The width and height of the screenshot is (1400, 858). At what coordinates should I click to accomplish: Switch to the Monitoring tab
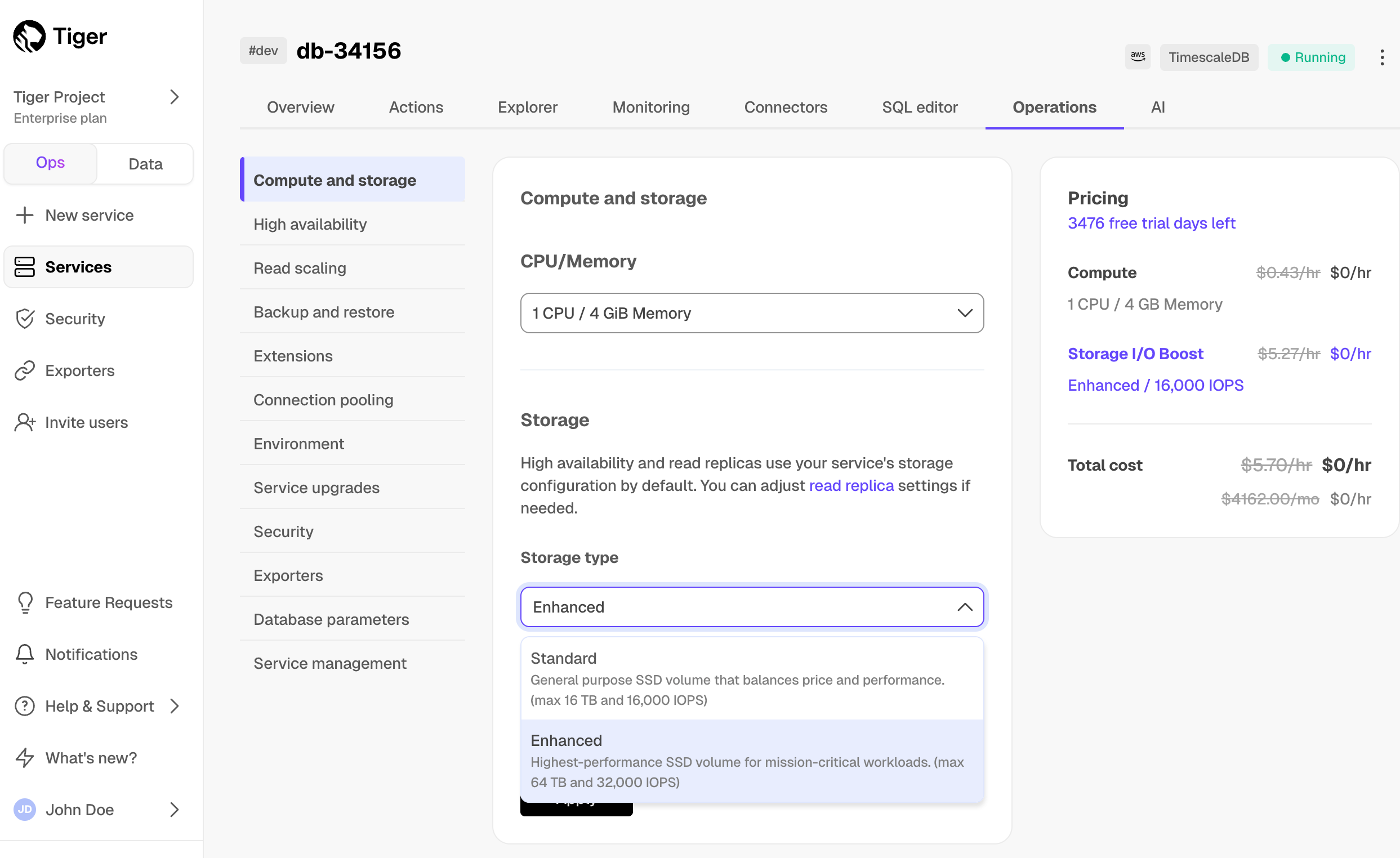click(650, 108)
